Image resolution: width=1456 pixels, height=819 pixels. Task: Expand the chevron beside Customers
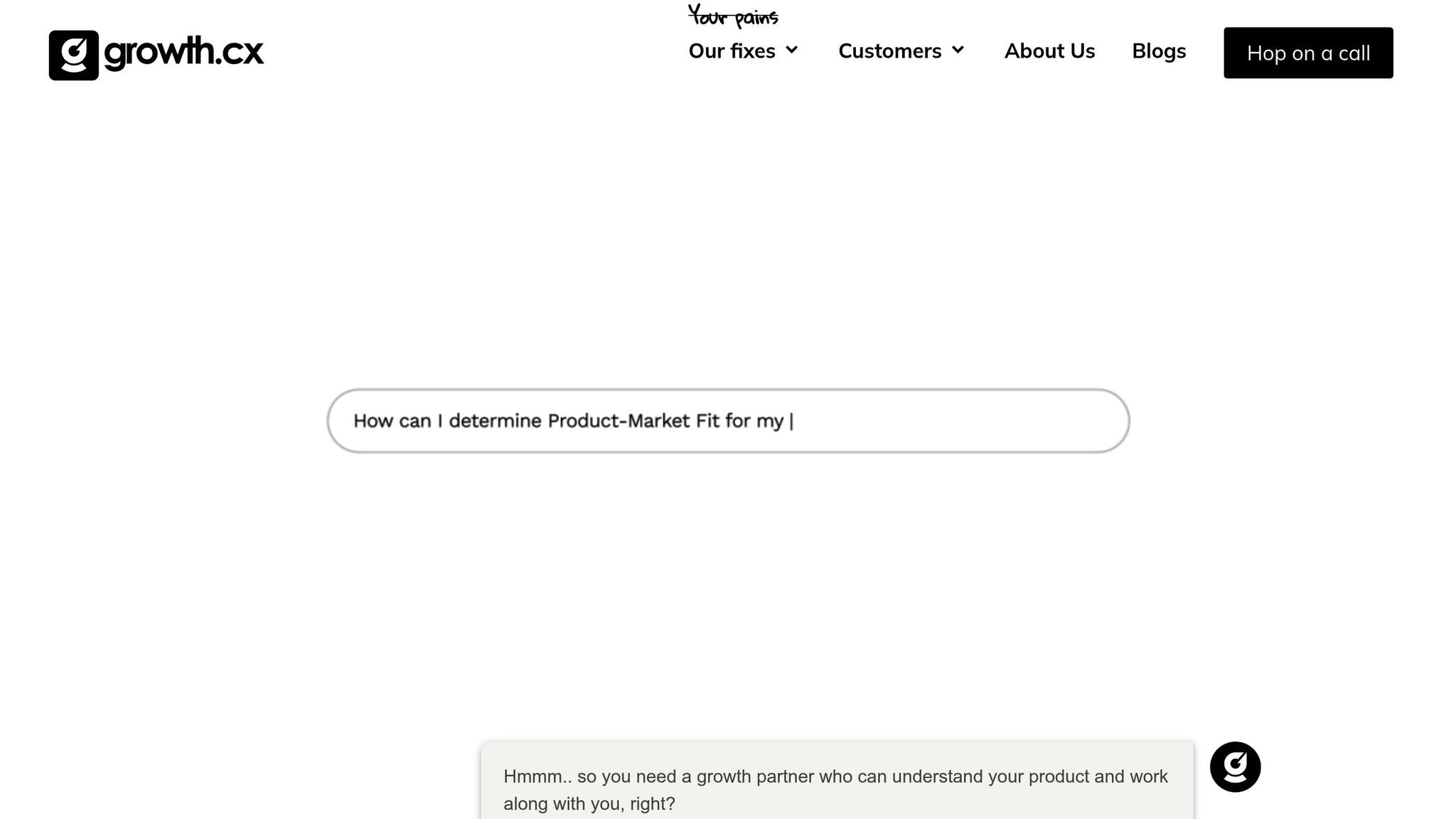coord(958,50)
